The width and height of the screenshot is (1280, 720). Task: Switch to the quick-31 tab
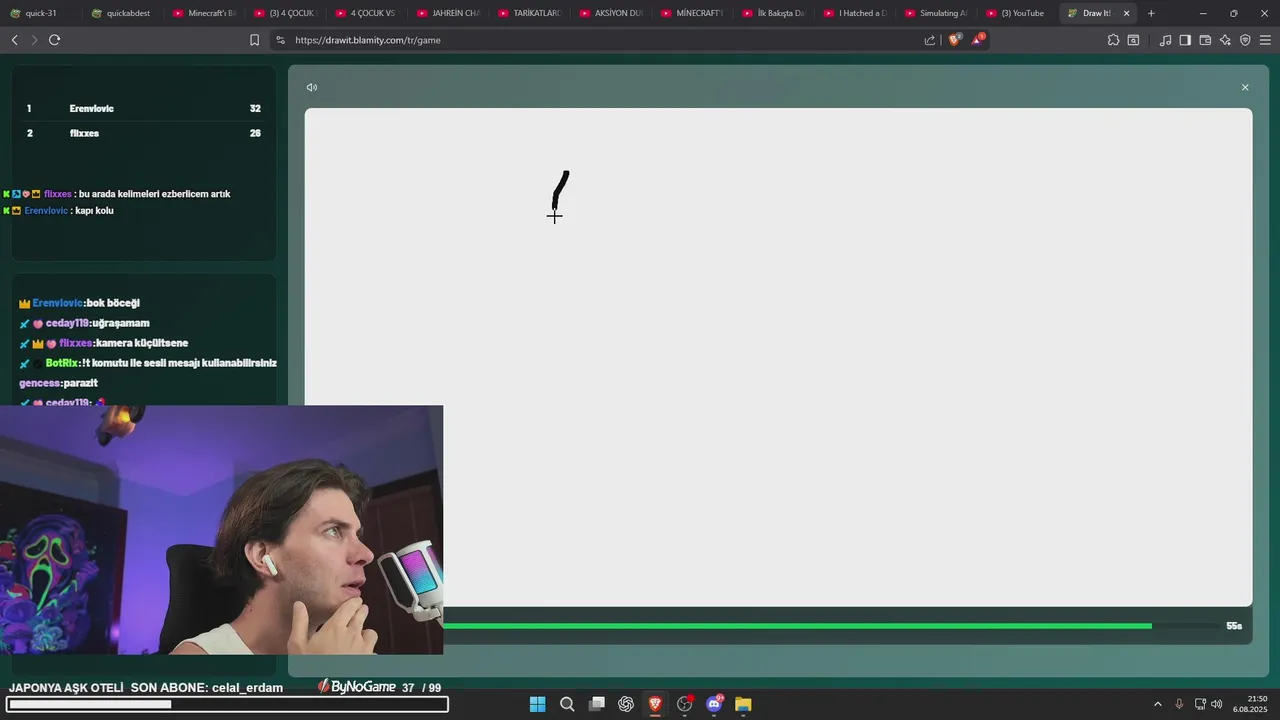[40, 13]
